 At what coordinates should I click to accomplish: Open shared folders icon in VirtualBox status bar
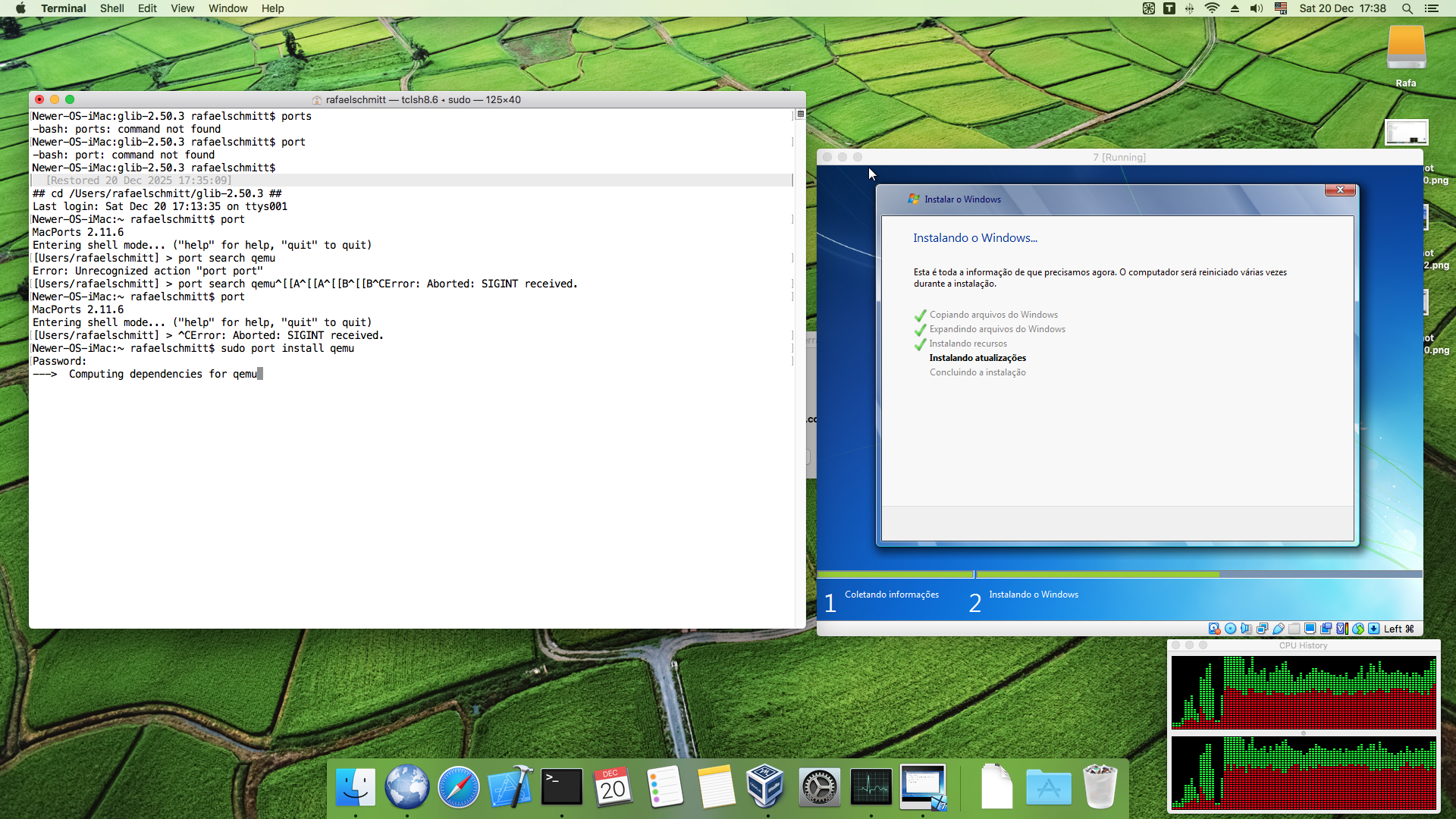pyautogui.click(x=1294, y=629)
